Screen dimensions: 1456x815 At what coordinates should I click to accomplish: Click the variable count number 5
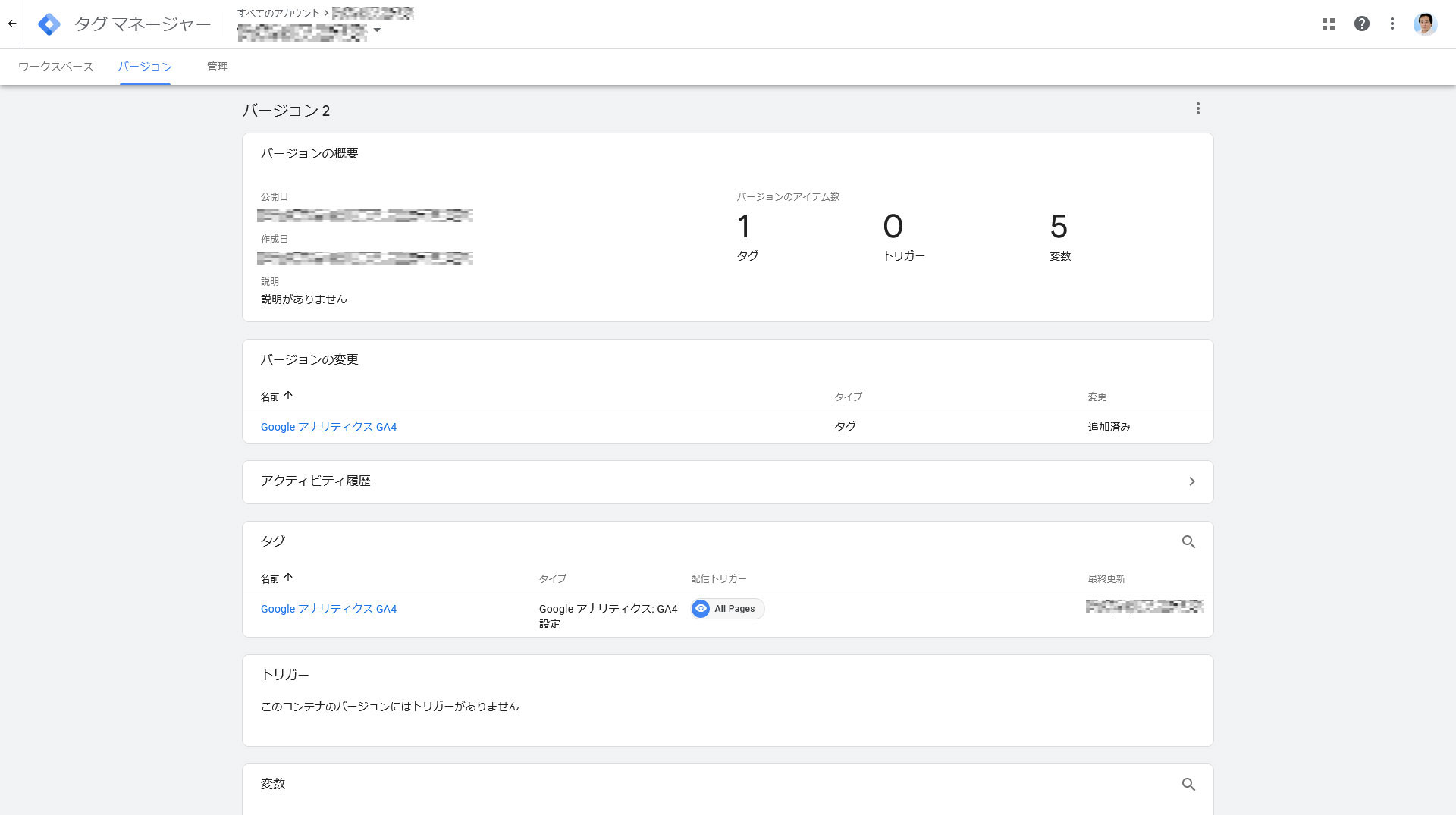pyautogui.click(x=1059, y=226)
